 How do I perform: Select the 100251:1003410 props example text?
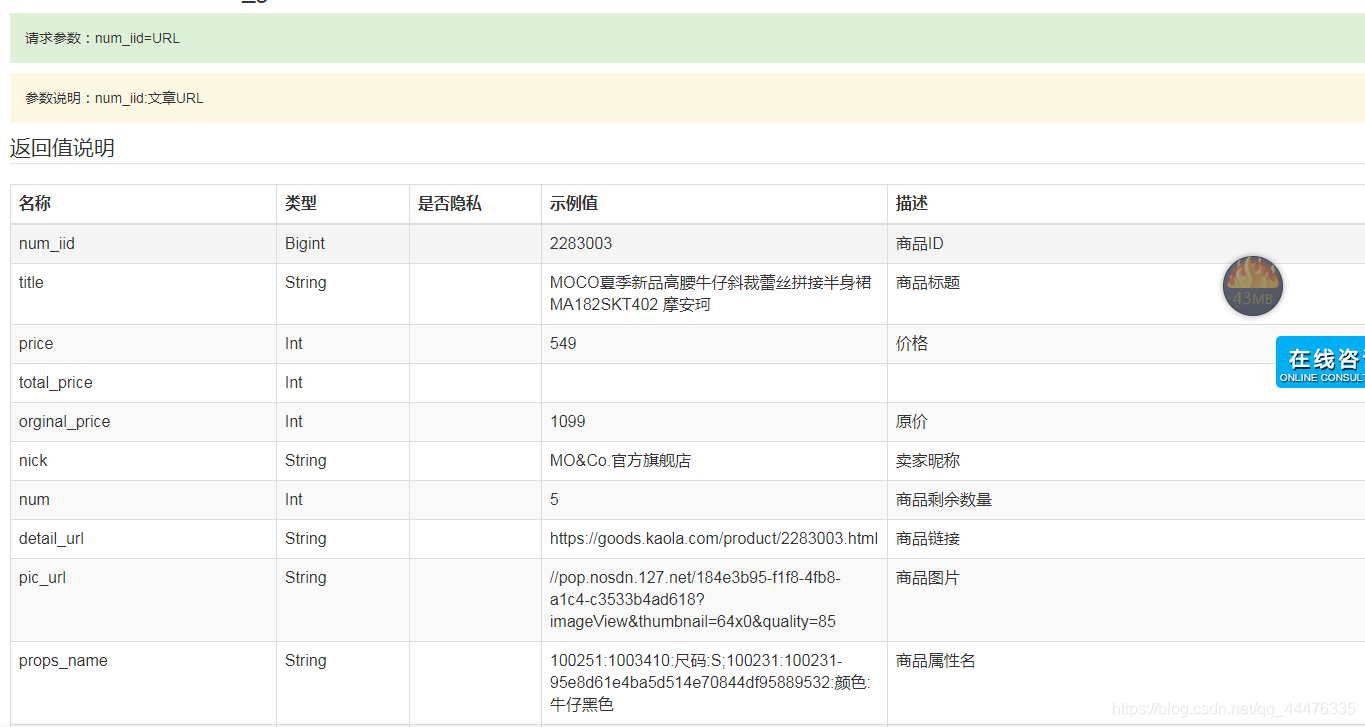tap(710, 682)
